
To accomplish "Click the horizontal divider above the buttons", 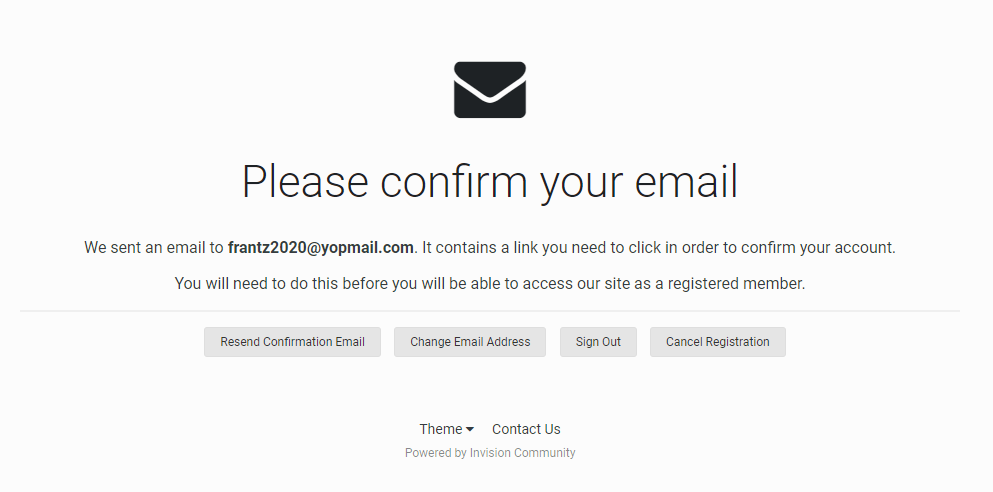I will pos(490,311).
